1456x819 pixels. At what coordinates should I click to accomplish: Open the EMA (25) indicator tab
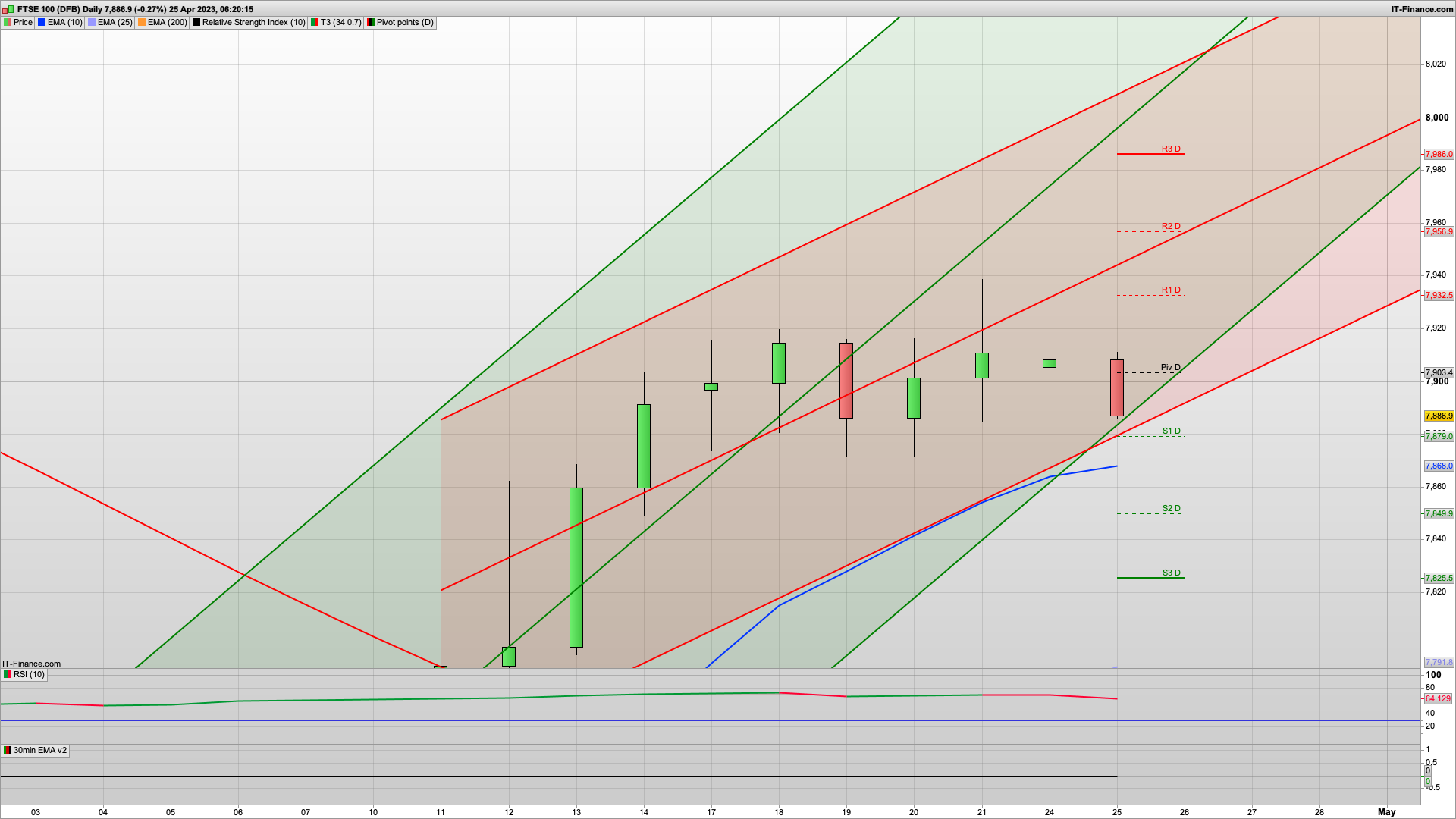tap(110, 22)
